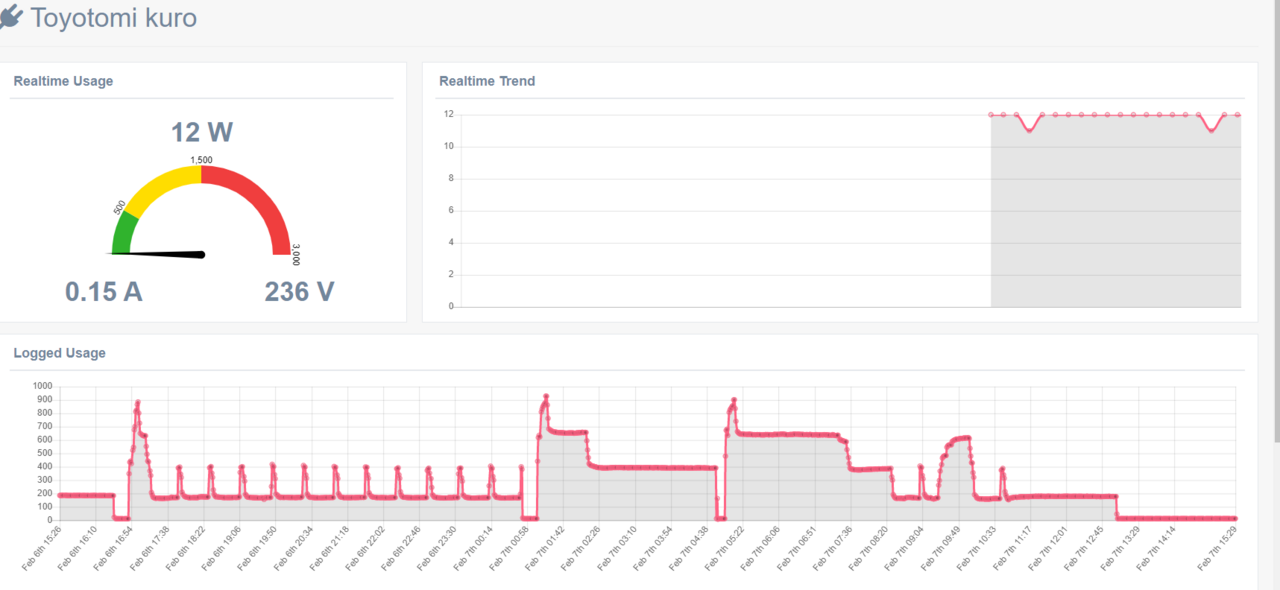Click the Feb 6th 20:34 axis label
This screenshot has width=1280, height=590.
pos(293,549)
